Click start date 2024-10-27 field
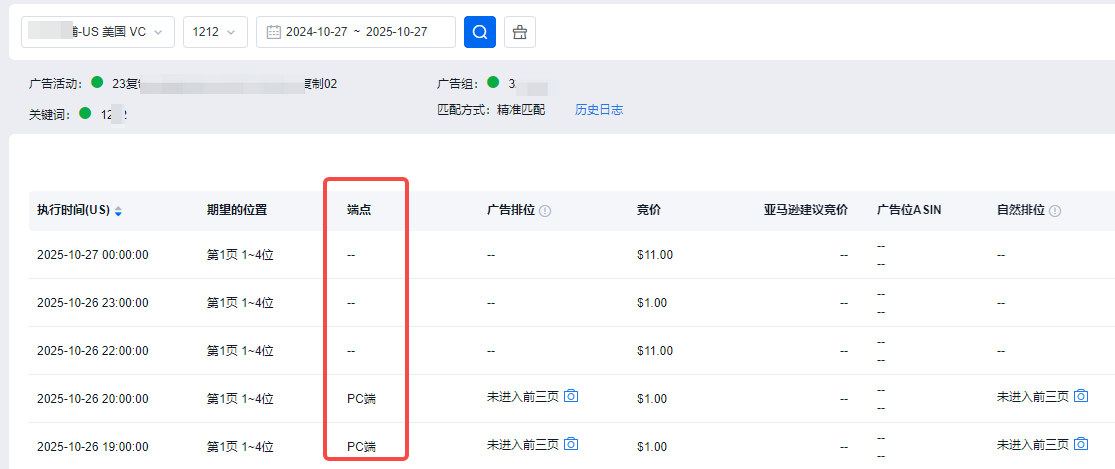 click(317, 32)
